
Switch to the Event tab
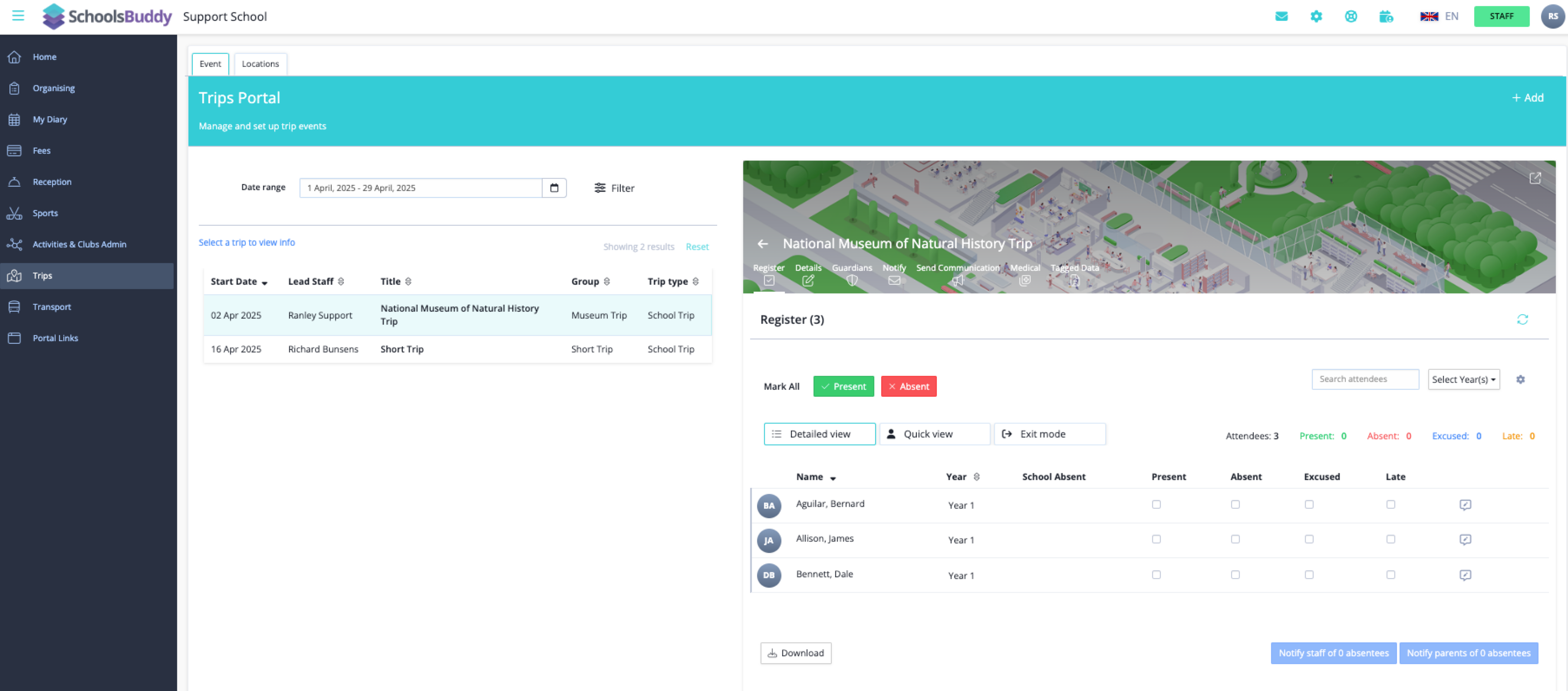click(210, 64)
